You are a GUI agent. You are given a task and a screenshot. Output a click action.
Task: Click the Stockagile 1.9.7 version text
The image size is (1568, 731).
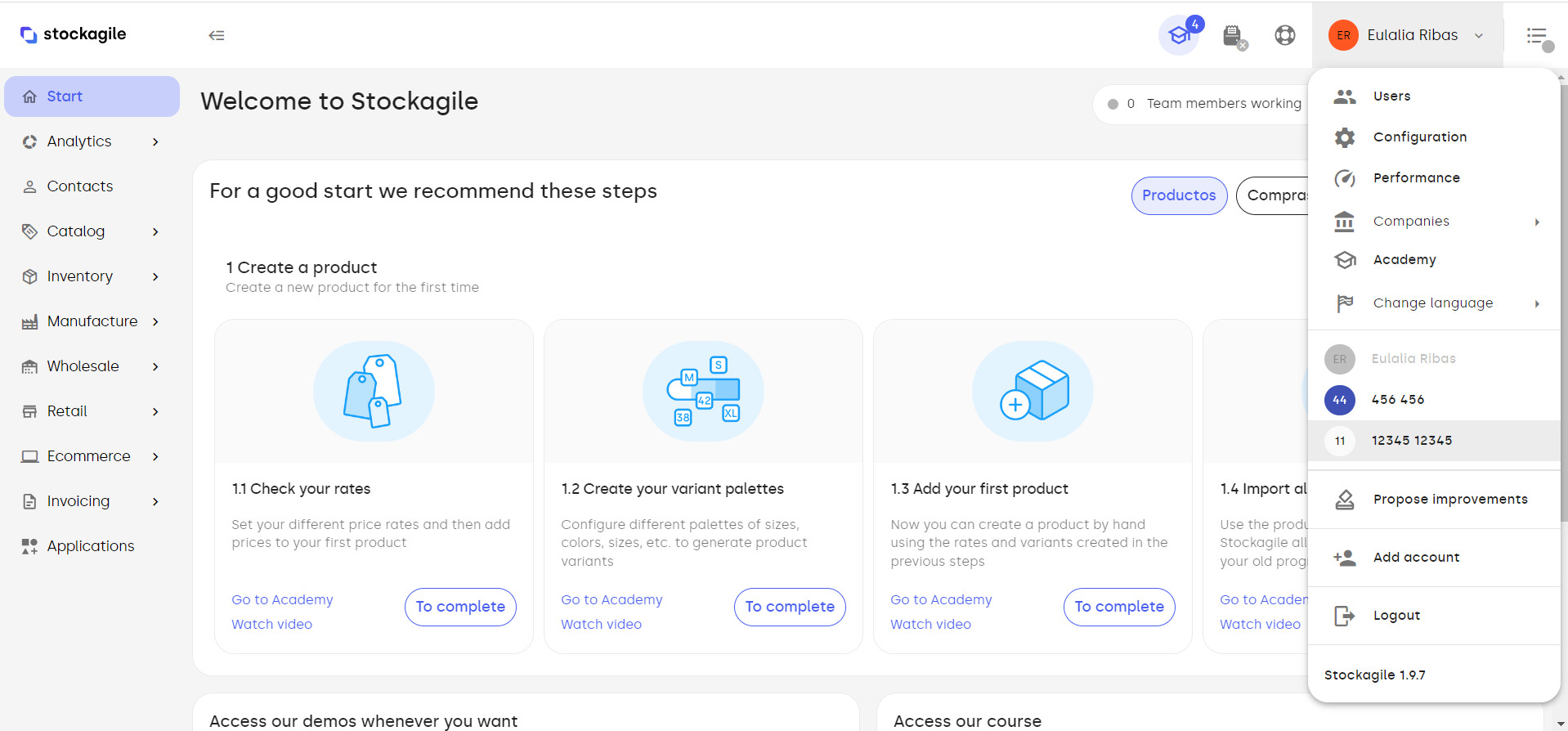coord(1374,675)
